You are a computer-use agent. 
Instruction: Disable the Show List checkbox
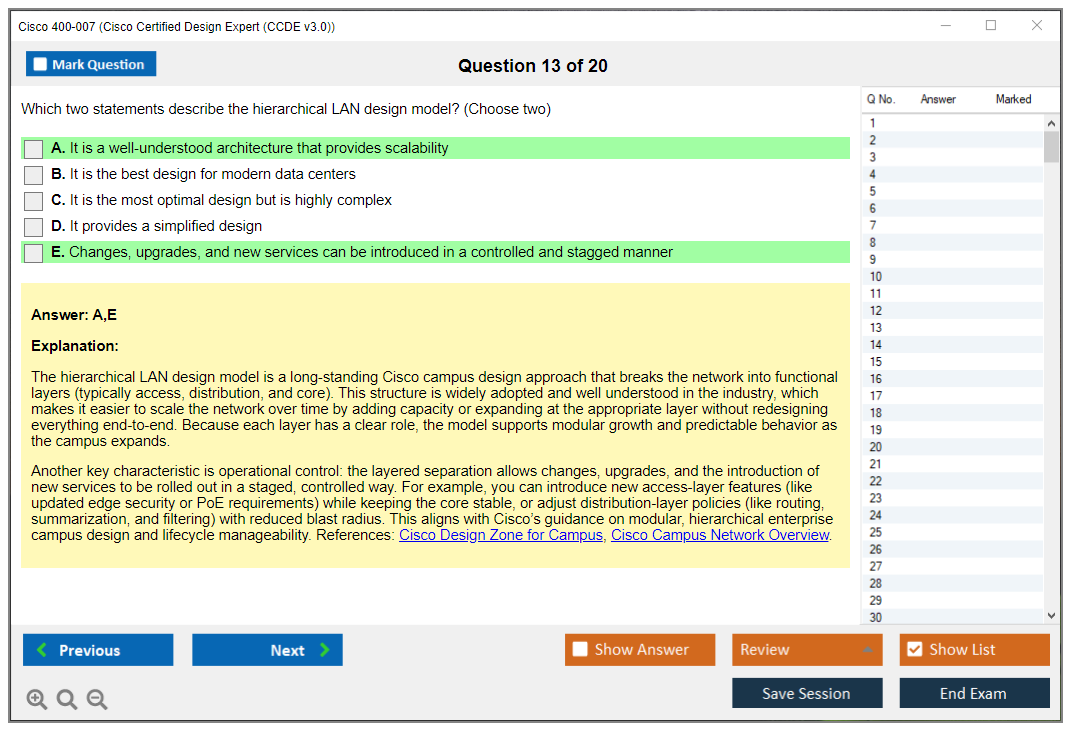914,650
